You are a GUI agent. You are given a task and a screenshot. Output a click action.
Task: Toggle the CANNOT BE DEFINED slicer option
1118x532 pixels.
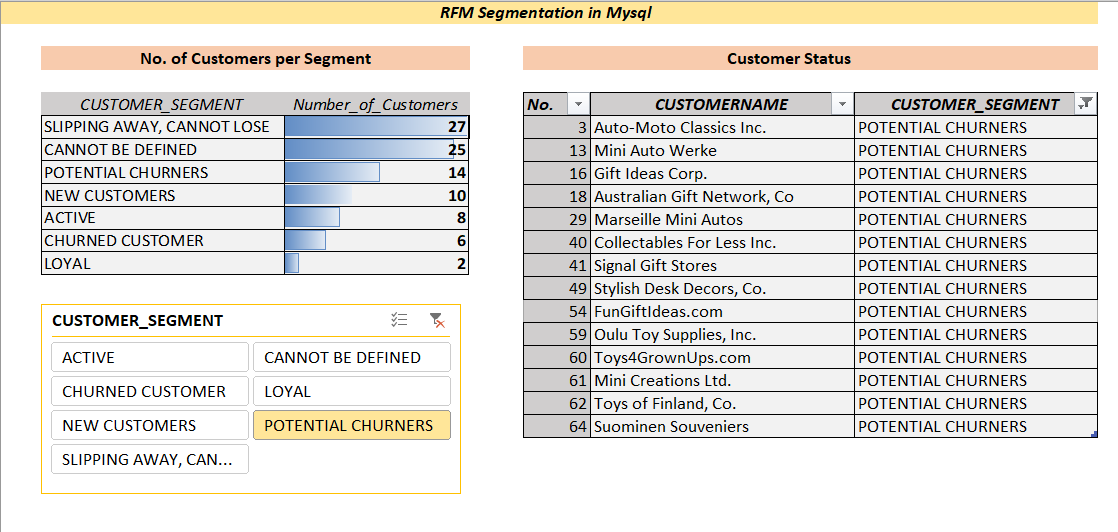click(351, 358)
